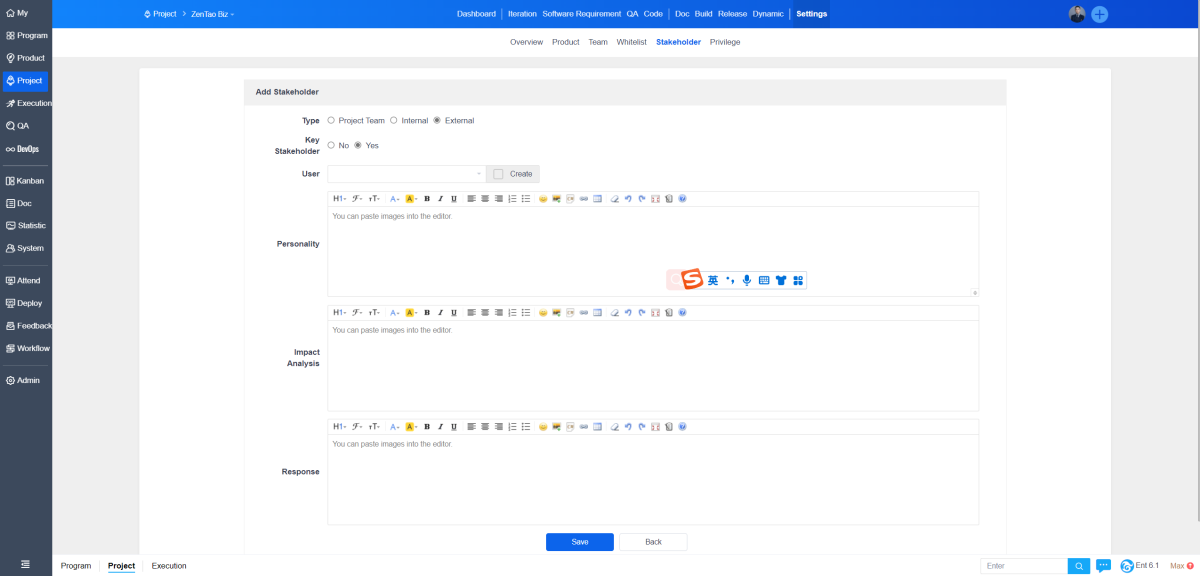Click Bold in the Personality editor toolbar

[427, 199]
